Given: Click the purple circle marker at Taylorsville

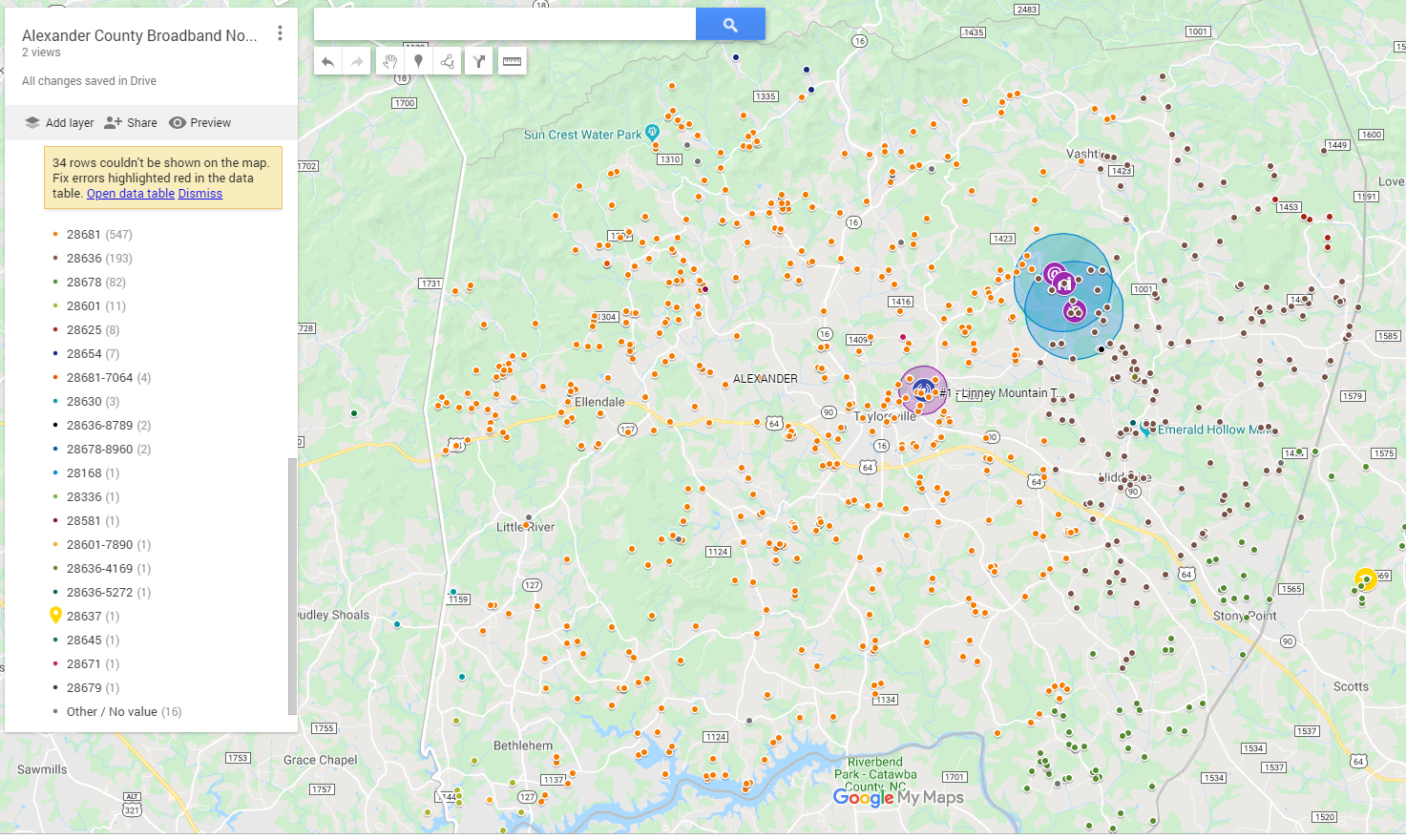Looking at the screenshot, I should [923, 390].
